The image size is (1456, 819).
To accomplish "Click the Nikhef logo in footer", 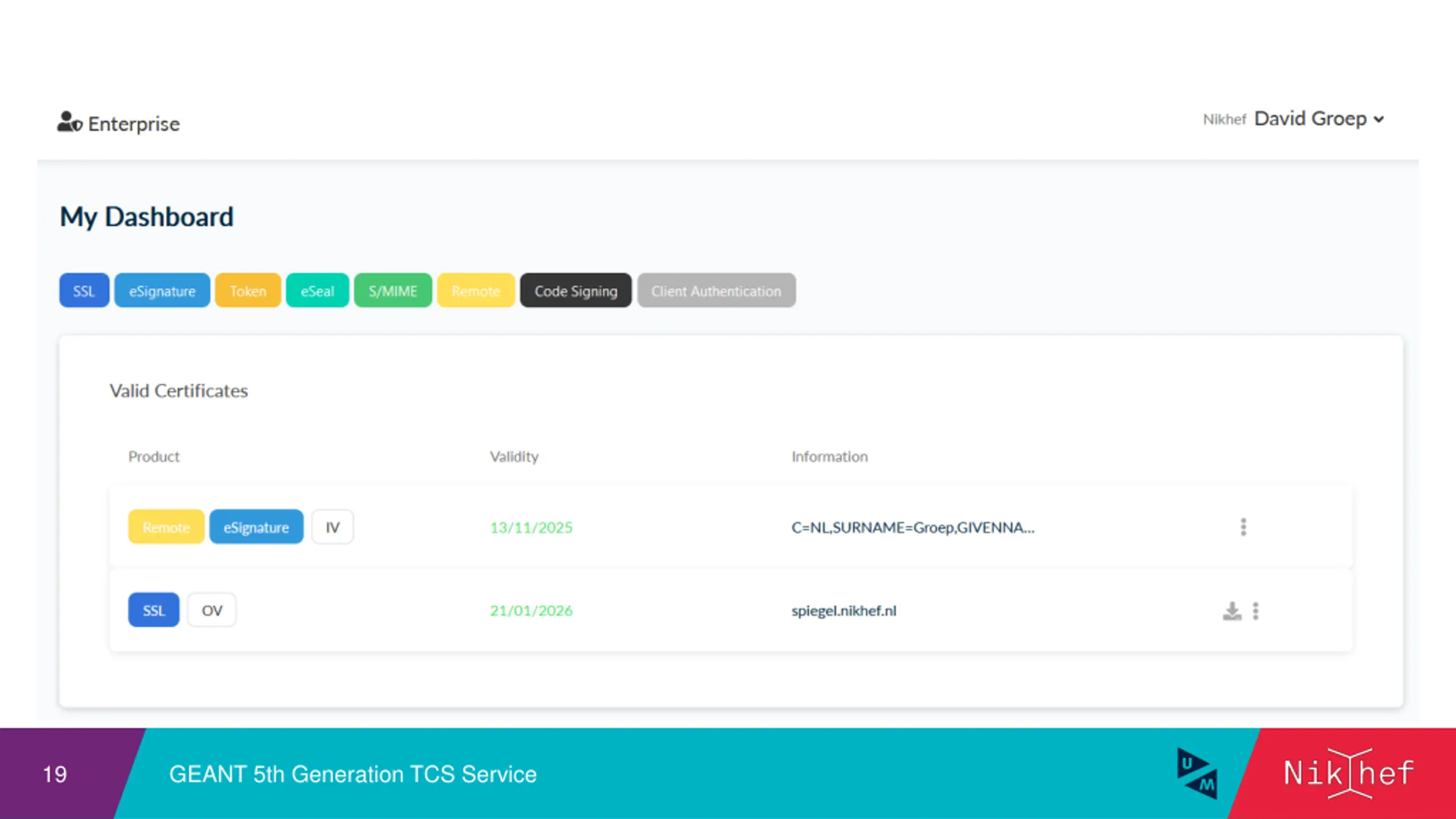I will pyautogui.click(x=1348, y=773).
